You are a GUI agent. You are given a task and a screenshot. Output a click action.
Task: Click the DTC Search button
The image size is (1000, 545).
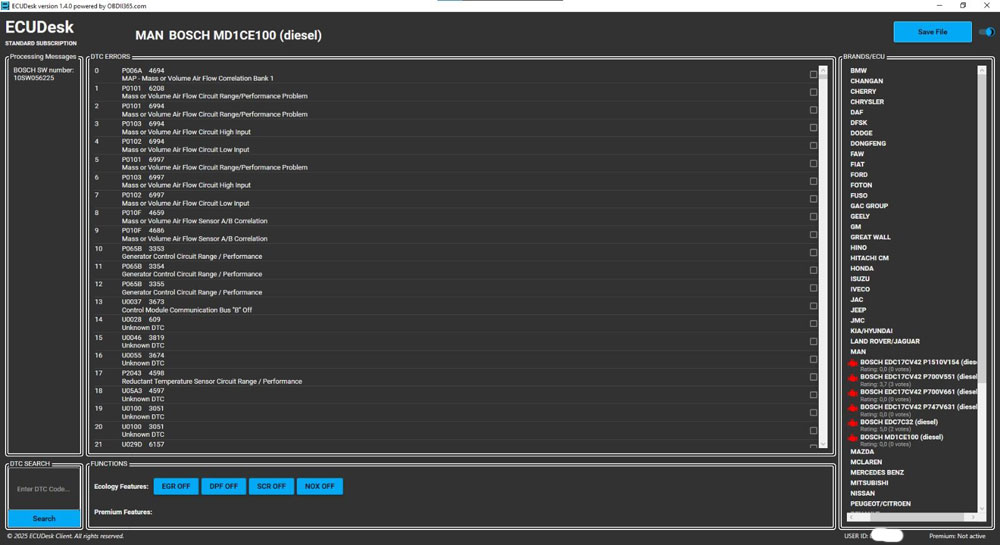[44, 518]
